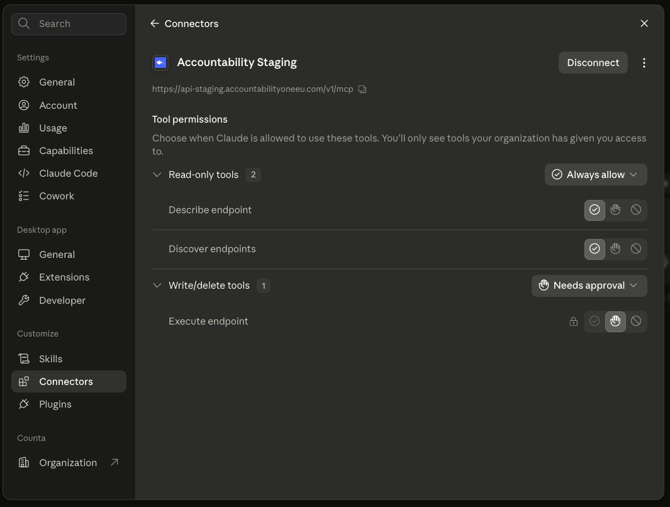Open the Developer settings page
The image size is (670, 507).
68,300
